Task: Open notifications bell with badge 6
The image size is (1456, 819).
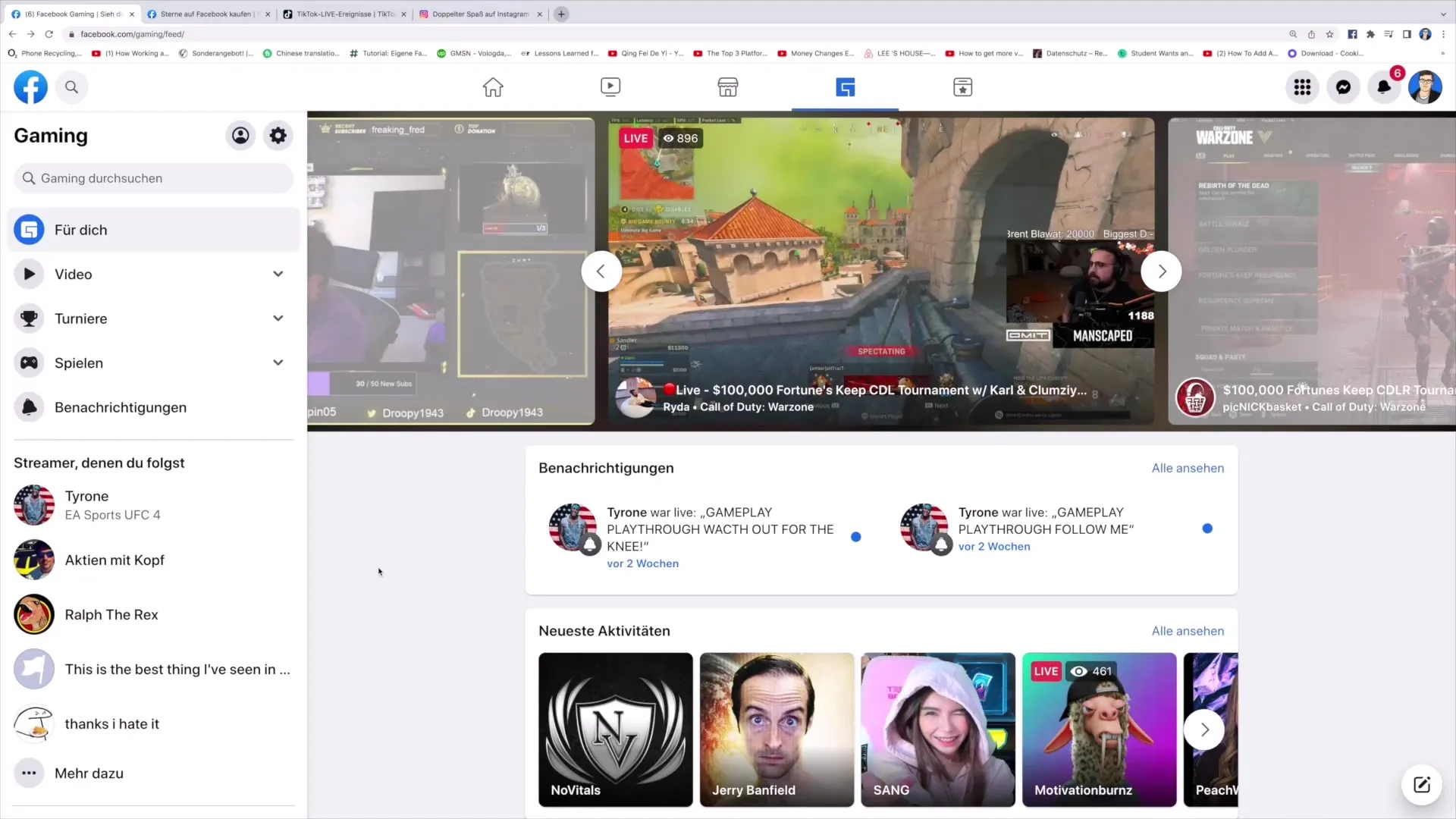Action: point(1384,87)
